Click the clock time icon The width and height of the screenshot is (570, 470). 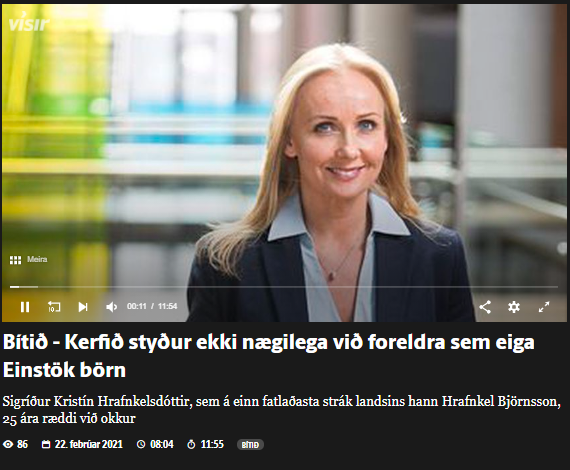141,444
